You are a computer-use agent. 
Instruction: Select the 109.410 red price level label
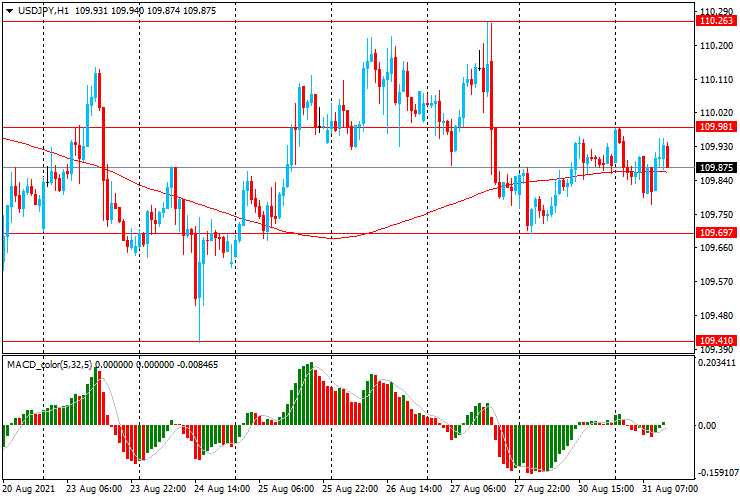[716, 340]
